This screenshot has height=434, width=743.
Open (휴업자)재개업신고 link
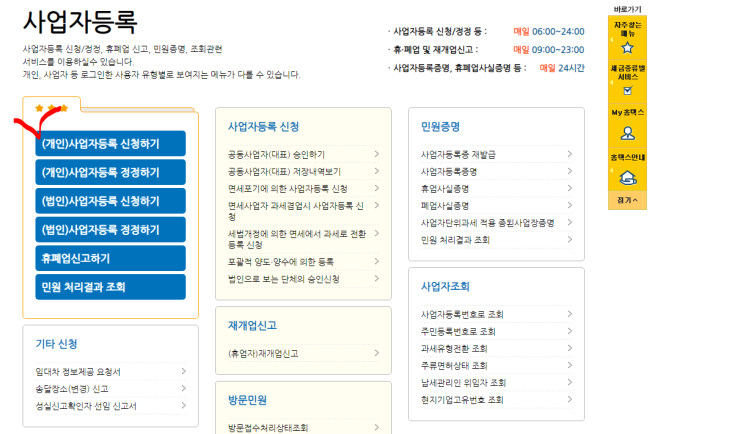[x=263, y=353]
